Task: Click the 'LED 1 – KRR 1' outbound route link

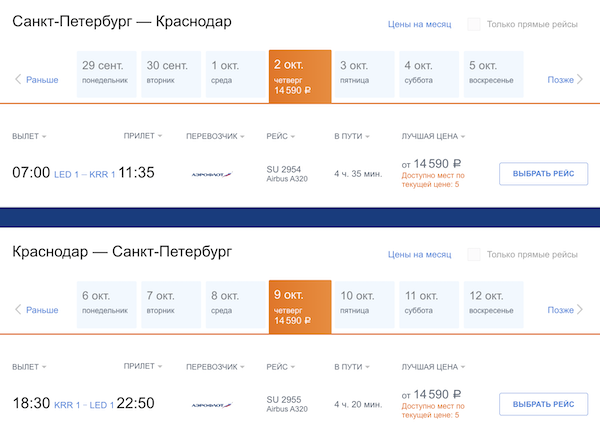Action: pos(84,173)
